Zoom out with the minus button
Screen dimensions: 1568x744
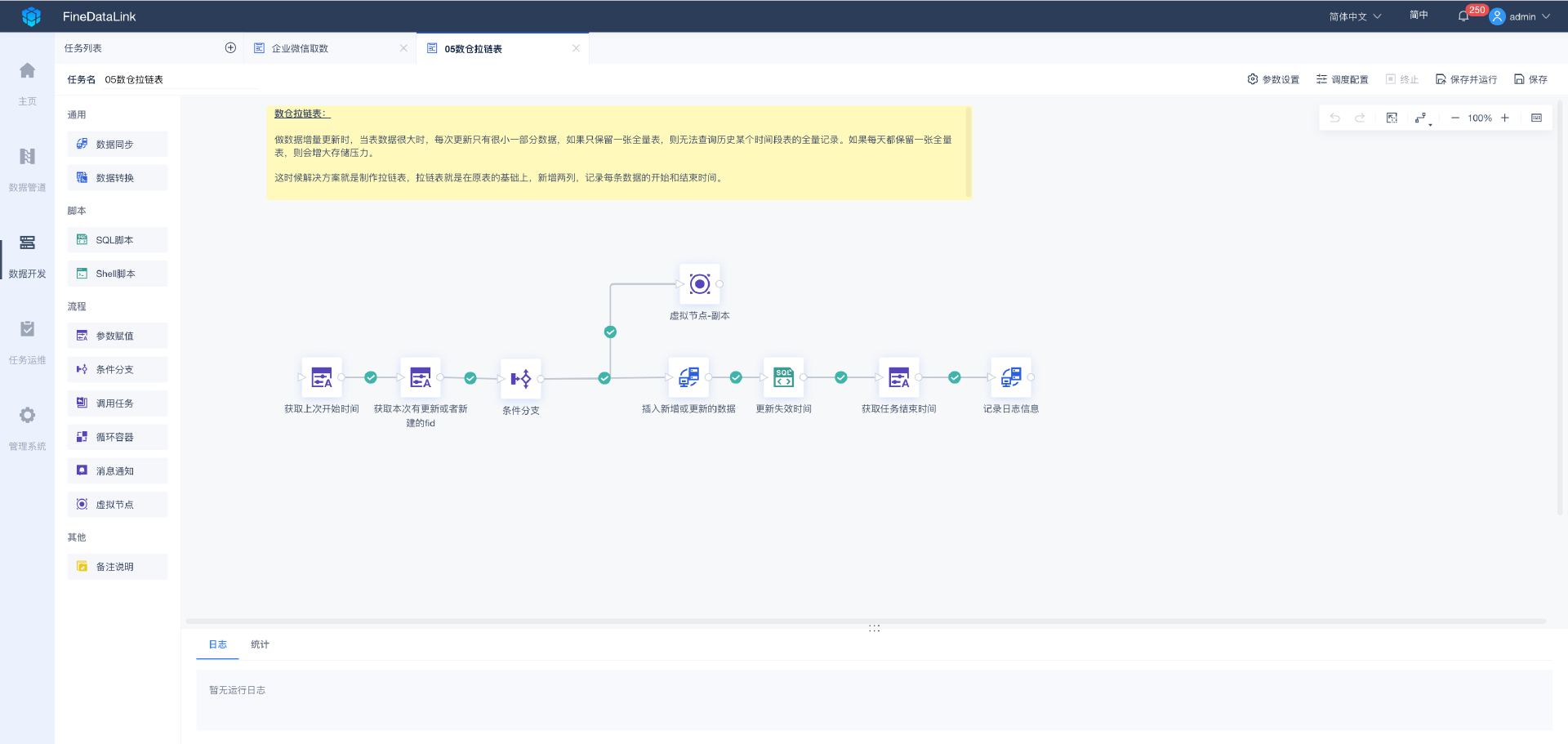point(1454,118)
